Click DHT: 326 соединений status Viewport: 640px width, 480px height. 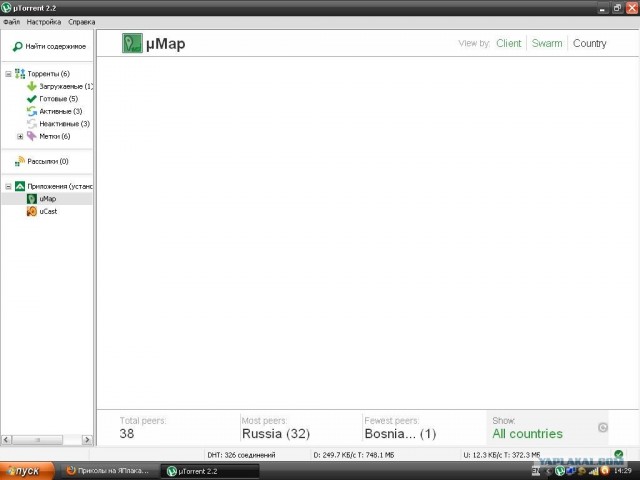[242, 455]
